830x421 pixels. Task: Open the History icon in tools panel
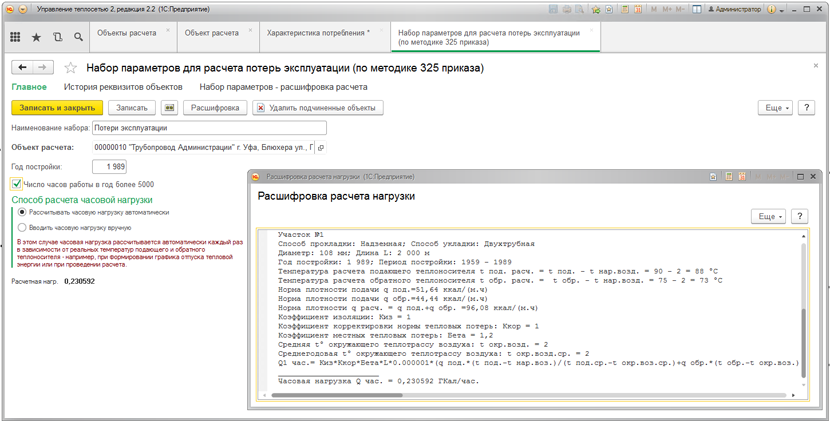[57, 37]
